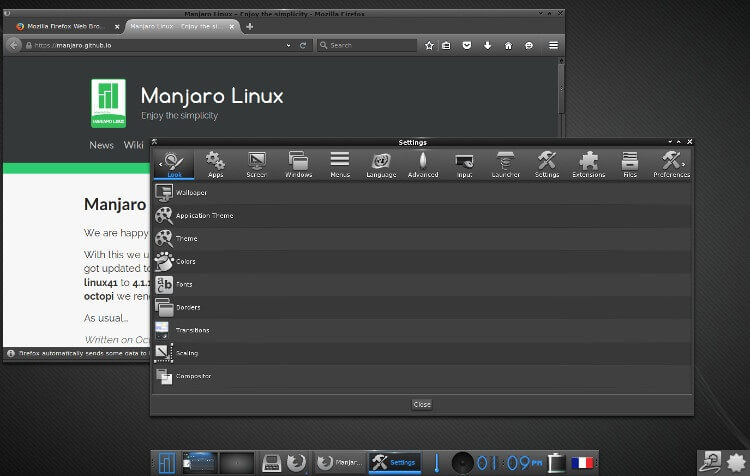Open the Advanced settings category
Image resolution: width=750 pixels, height=476 pixels.
(x=423, y=164)
